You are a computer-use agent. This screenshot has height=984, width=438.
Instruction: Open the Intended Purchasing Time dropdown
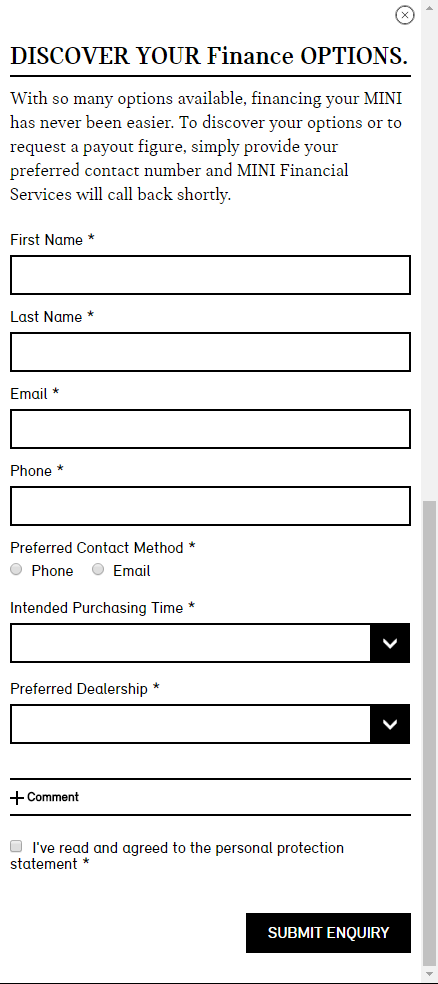(210, 643)
